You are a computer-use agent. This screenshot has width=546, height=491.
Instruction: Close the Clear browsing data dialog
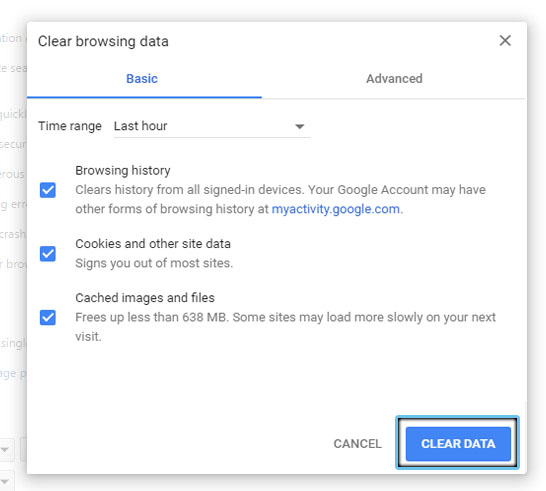point(505,41)
